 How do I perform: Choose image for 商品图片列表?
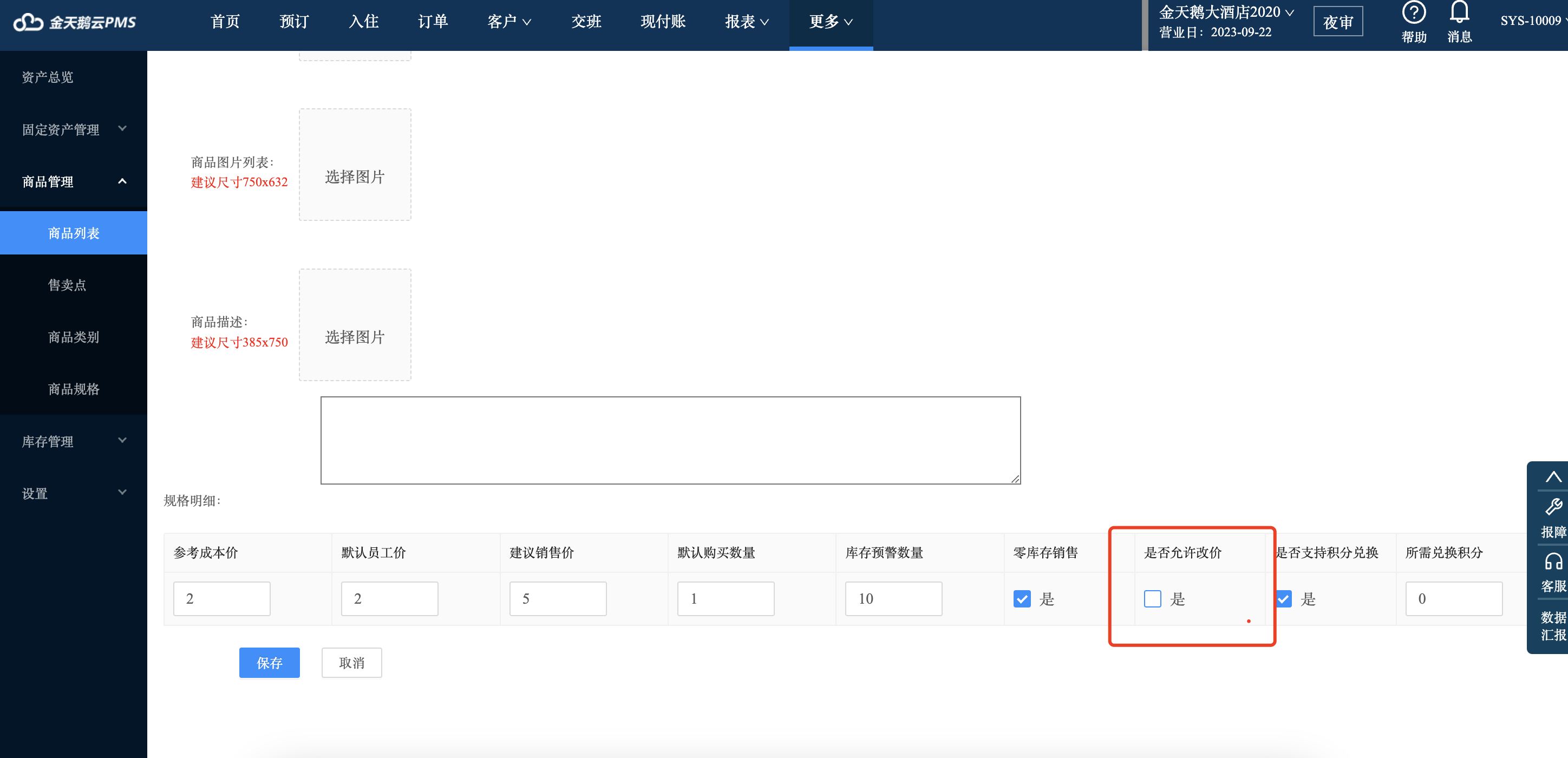pos(355,165)
